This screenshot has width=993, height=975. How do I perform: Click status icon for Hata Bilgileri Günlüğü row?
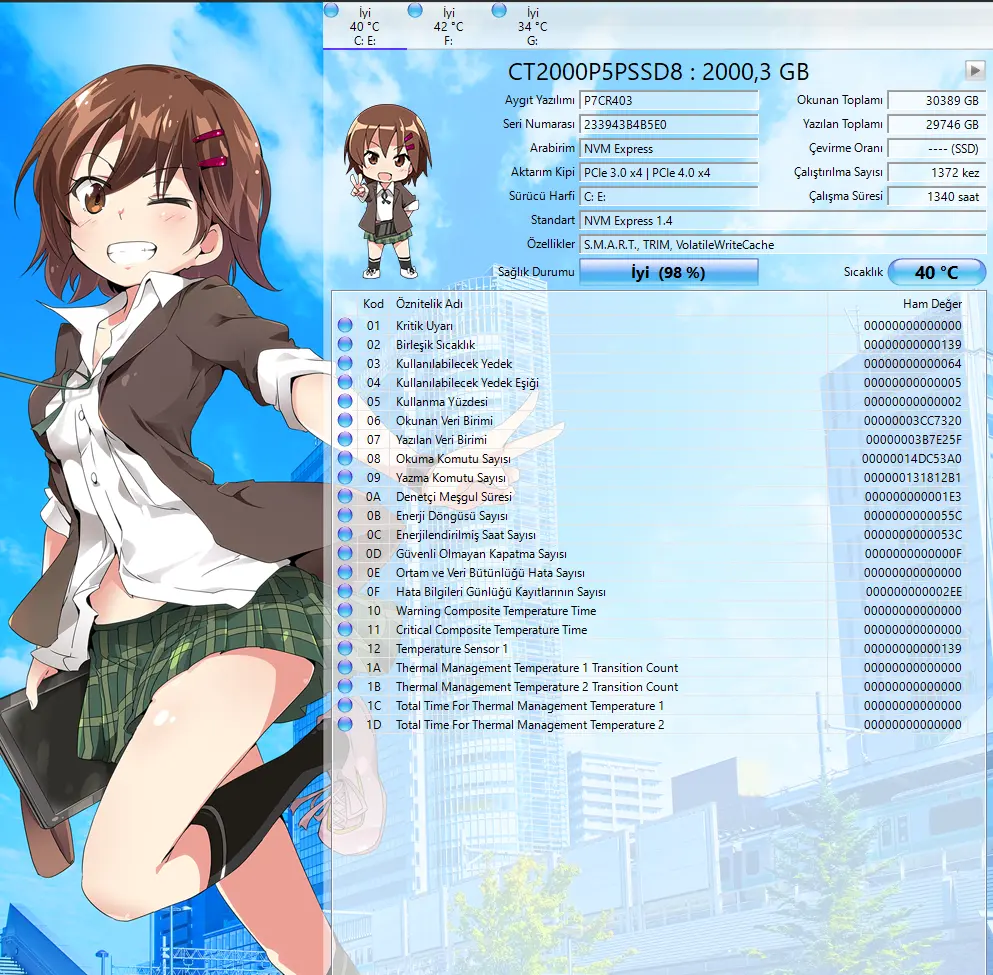[x=345, y=591]
